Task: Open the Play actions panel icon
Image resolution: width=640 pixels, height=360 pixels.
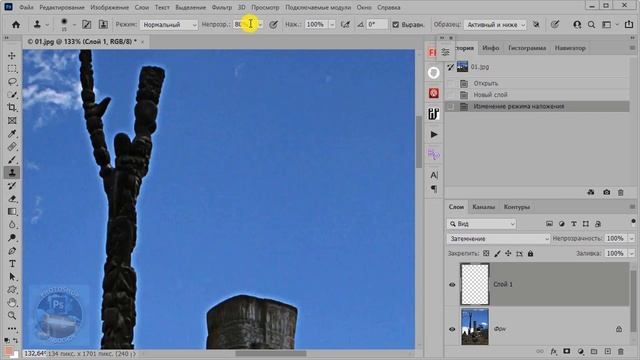Action: [x=433, y=134]
